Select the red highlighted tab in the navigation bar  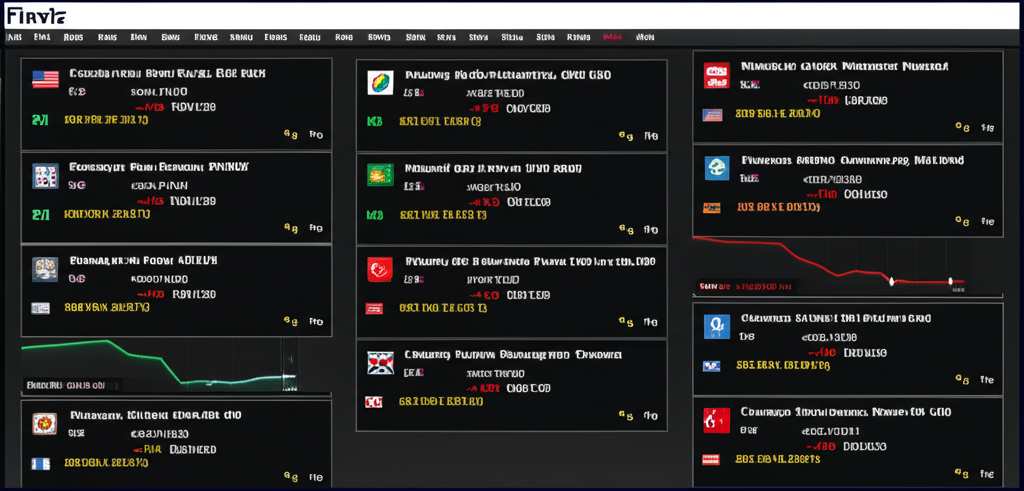(x=612, y=37)
